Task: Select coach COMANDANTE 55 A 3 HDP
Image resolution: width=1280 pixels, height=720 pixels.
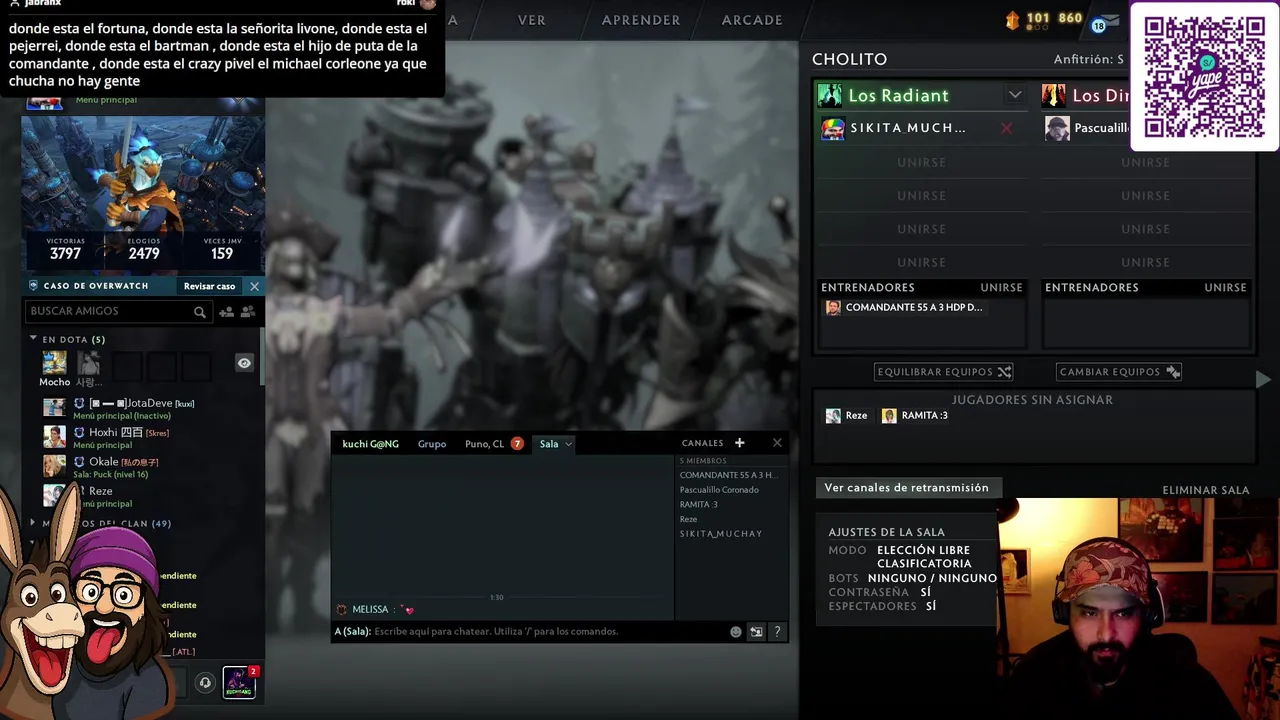Action: coord(904,307)
